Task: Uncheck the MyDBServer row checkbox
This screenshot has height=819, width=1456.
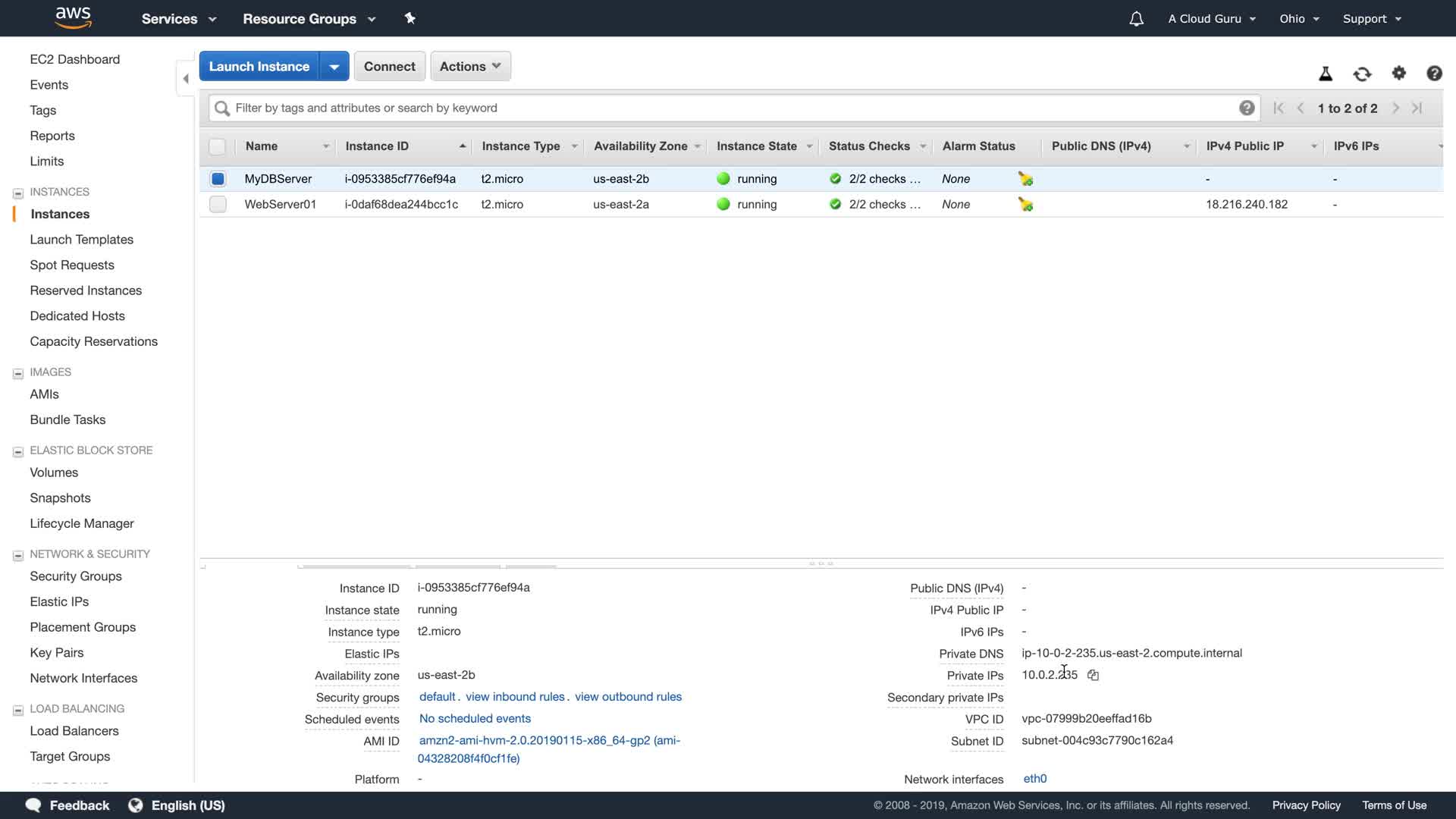Action: 218,179
